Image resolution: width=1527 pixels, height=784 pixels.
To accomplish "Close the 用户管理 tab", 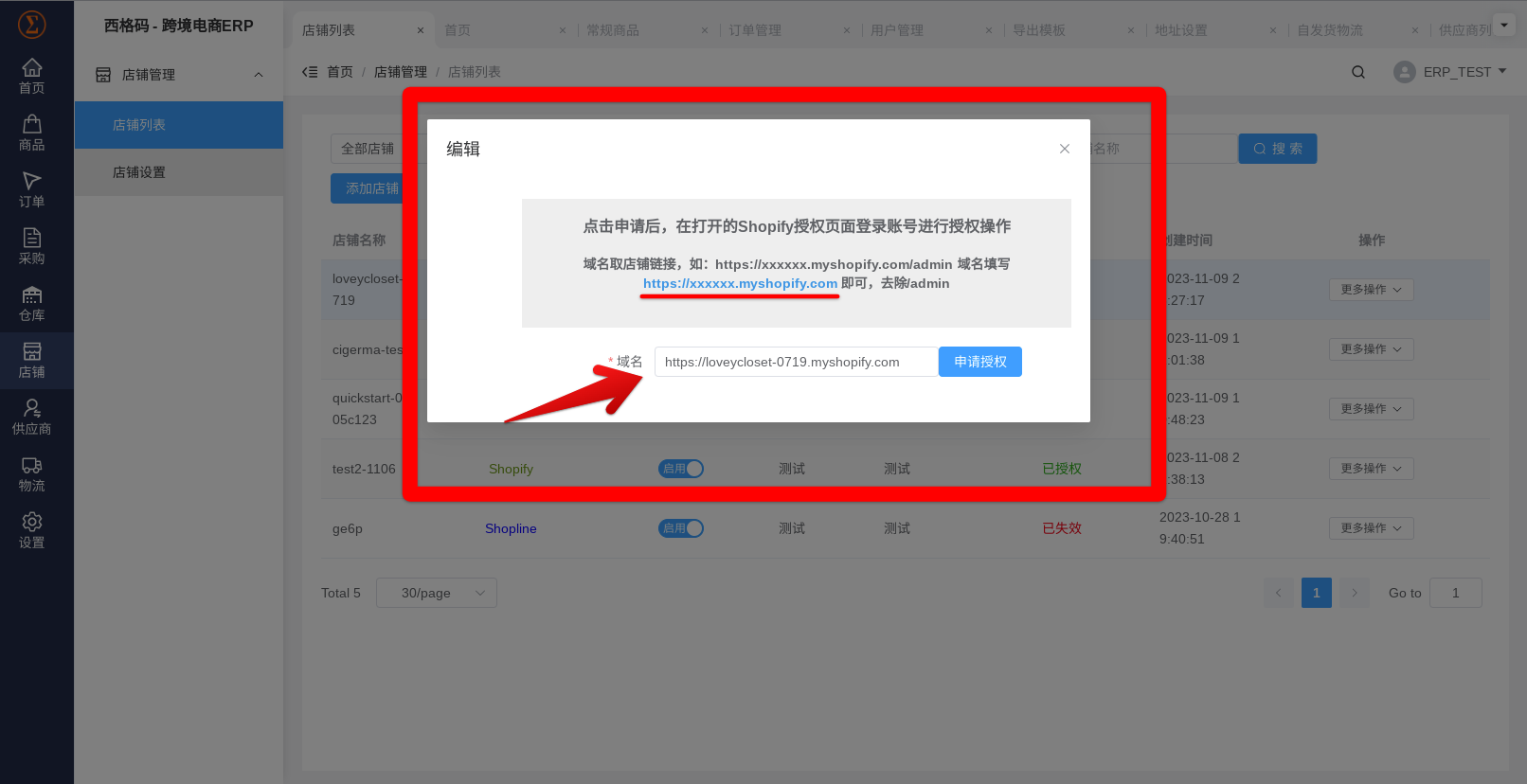I will (x=989, y=30).
